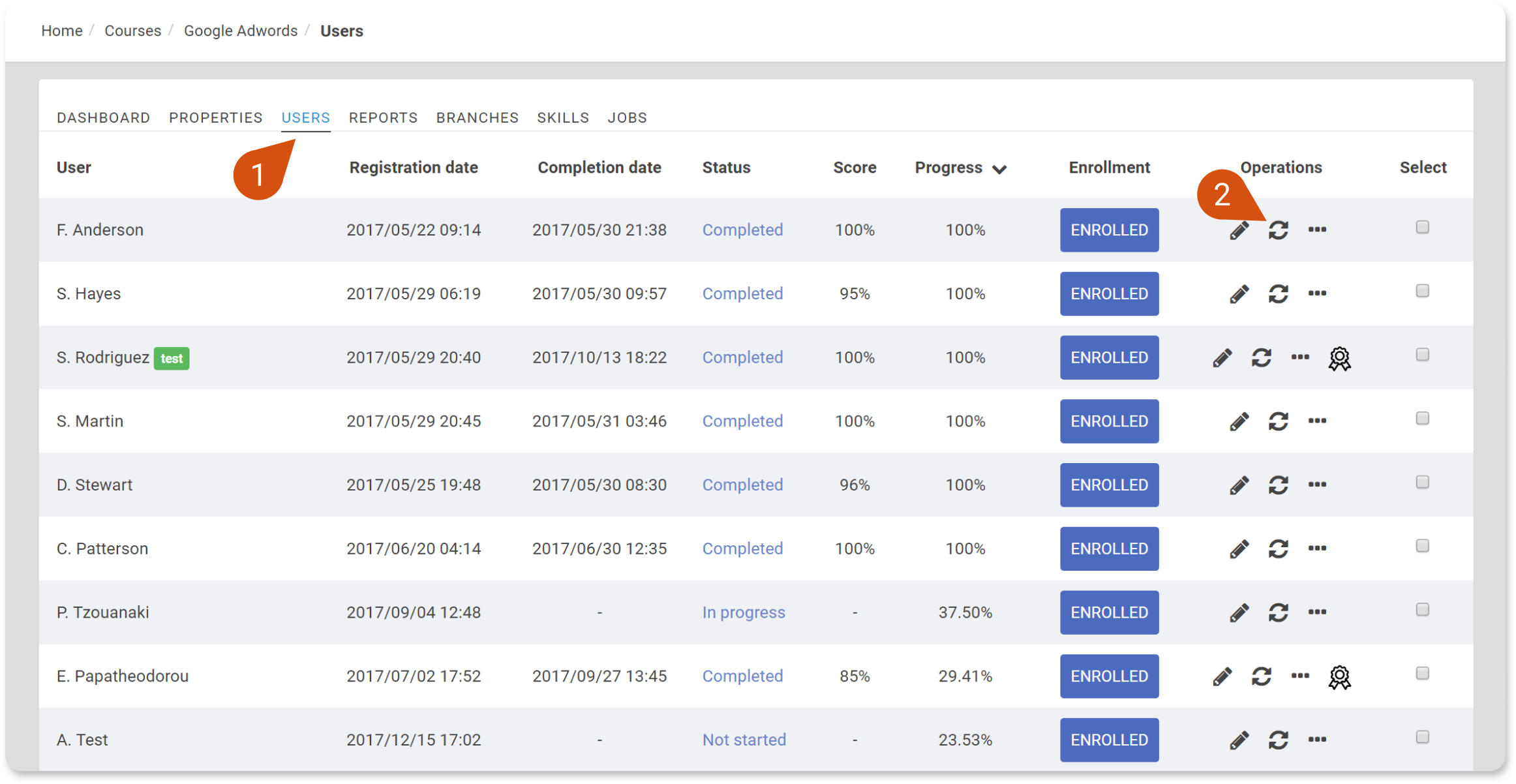Open more options for D. Stewart
The height and width of the screenshot is (784, 1516).
point(1317,485)
